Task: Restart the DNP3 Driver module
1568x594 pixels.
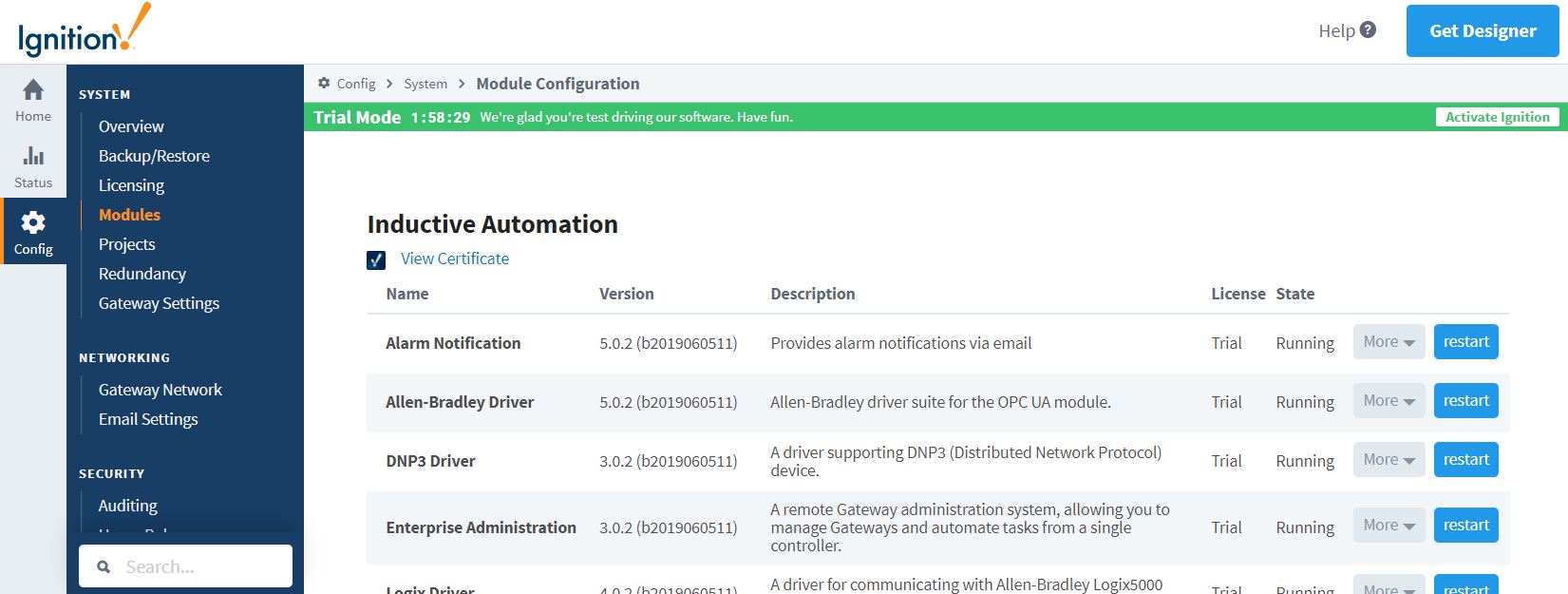Action: tap(1465, 460)
